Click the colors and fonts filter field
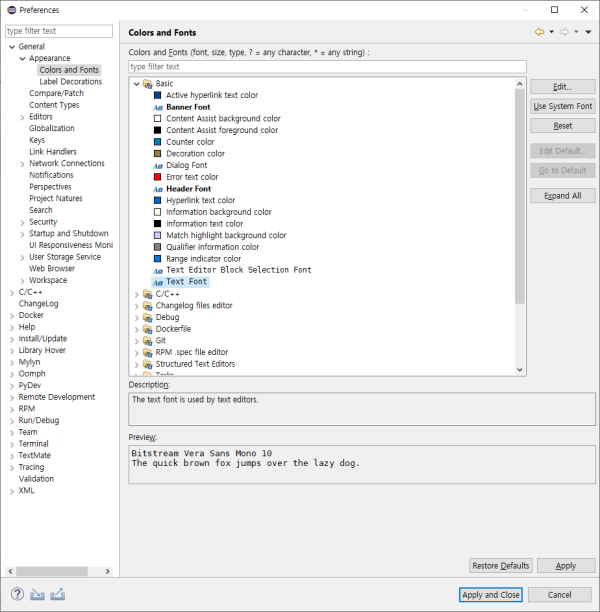 (327, 67)
